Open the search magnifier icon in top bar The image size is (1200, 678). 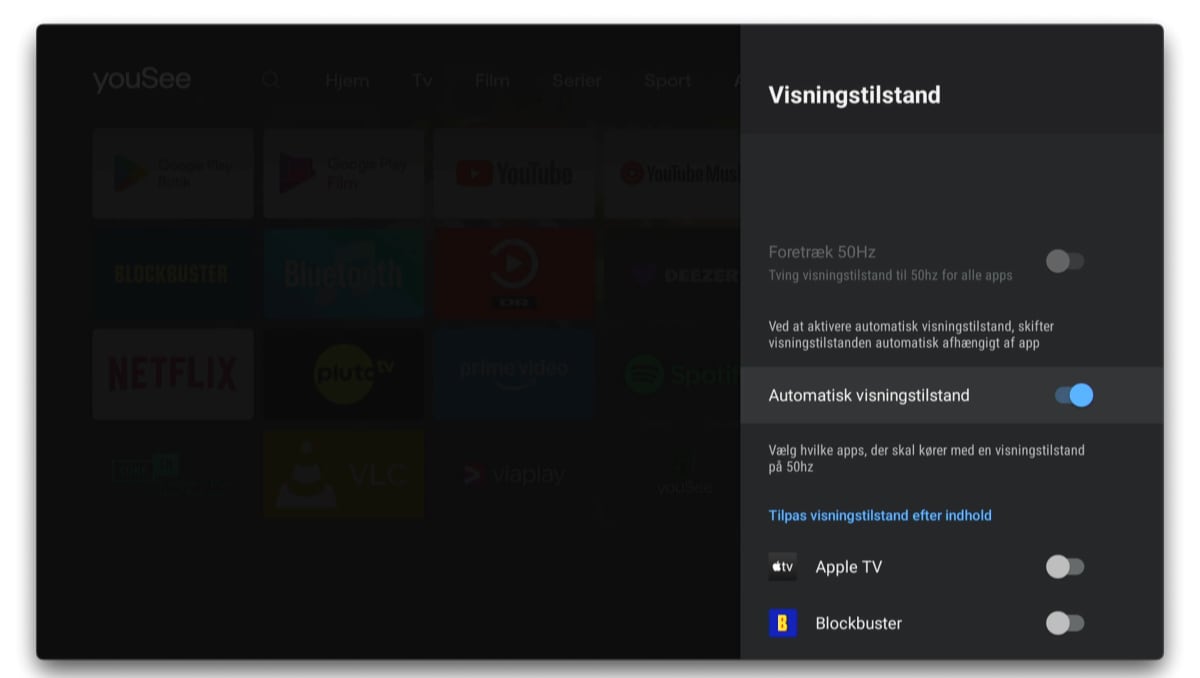(270, 80)
